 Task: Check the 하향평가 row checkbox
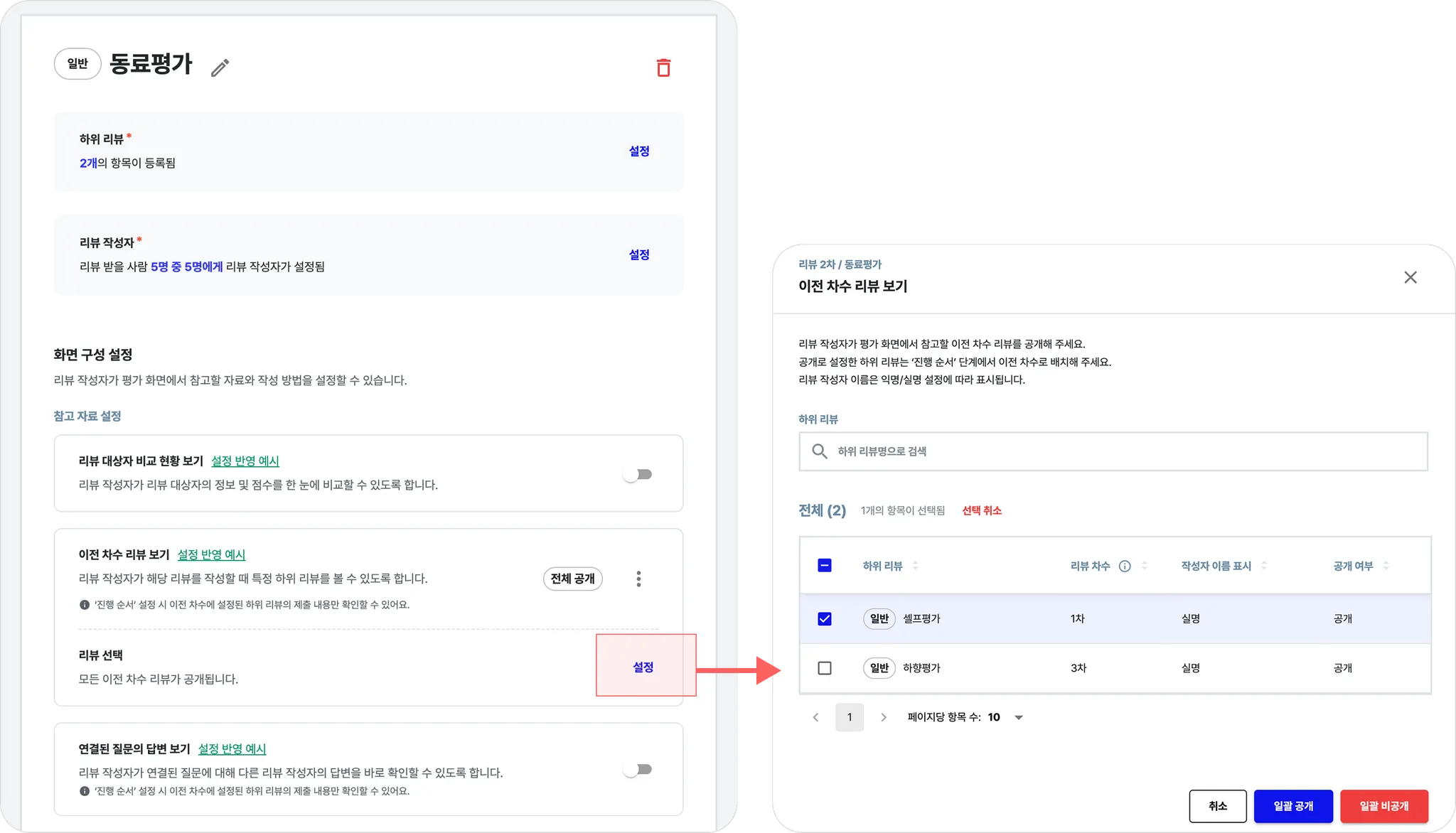825,668
